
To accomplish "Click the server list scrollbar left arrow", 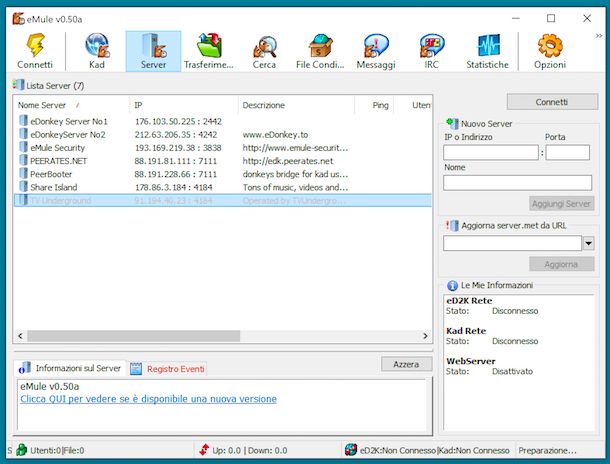I will [21, 336].
